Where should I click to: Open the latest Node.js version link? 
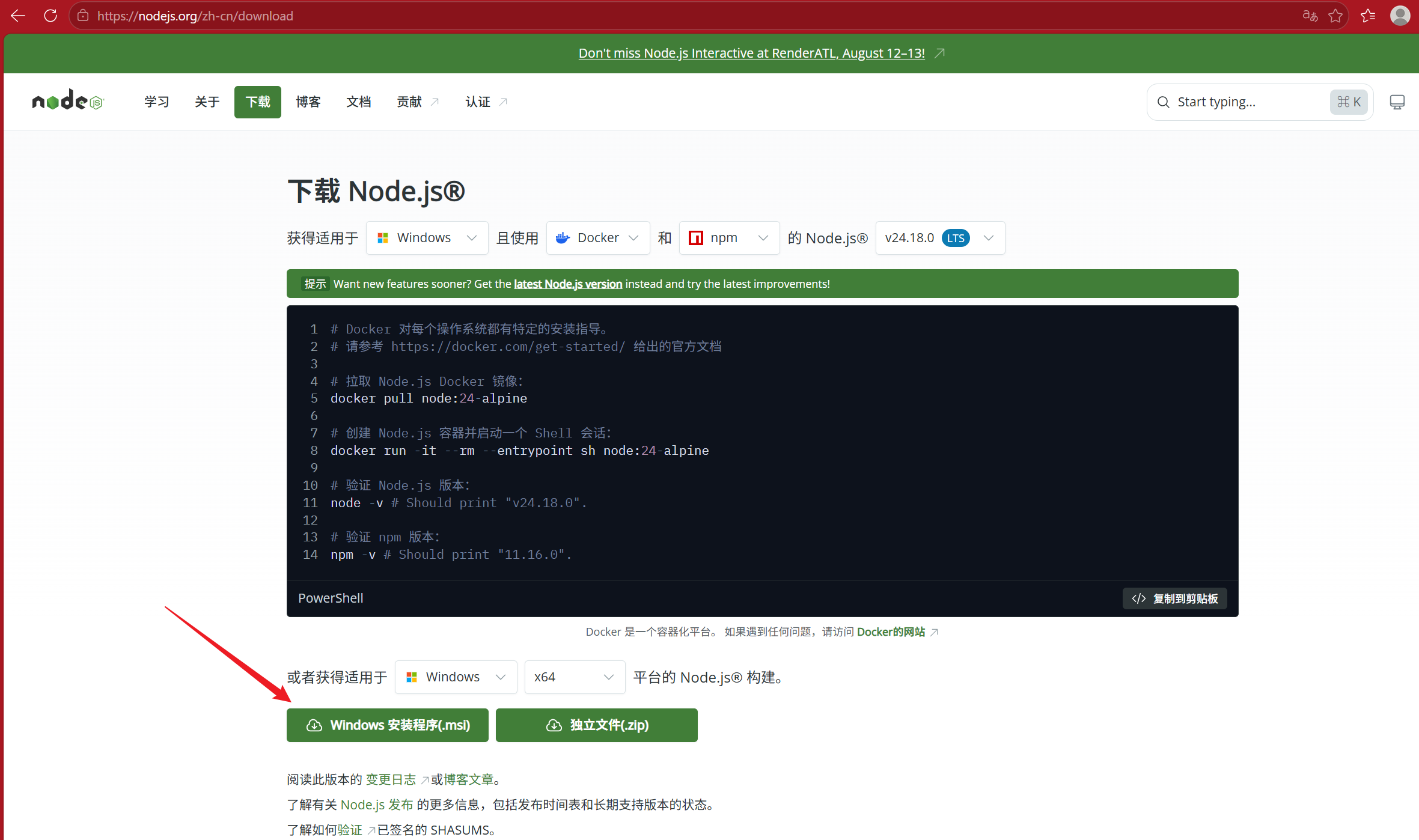568,284
